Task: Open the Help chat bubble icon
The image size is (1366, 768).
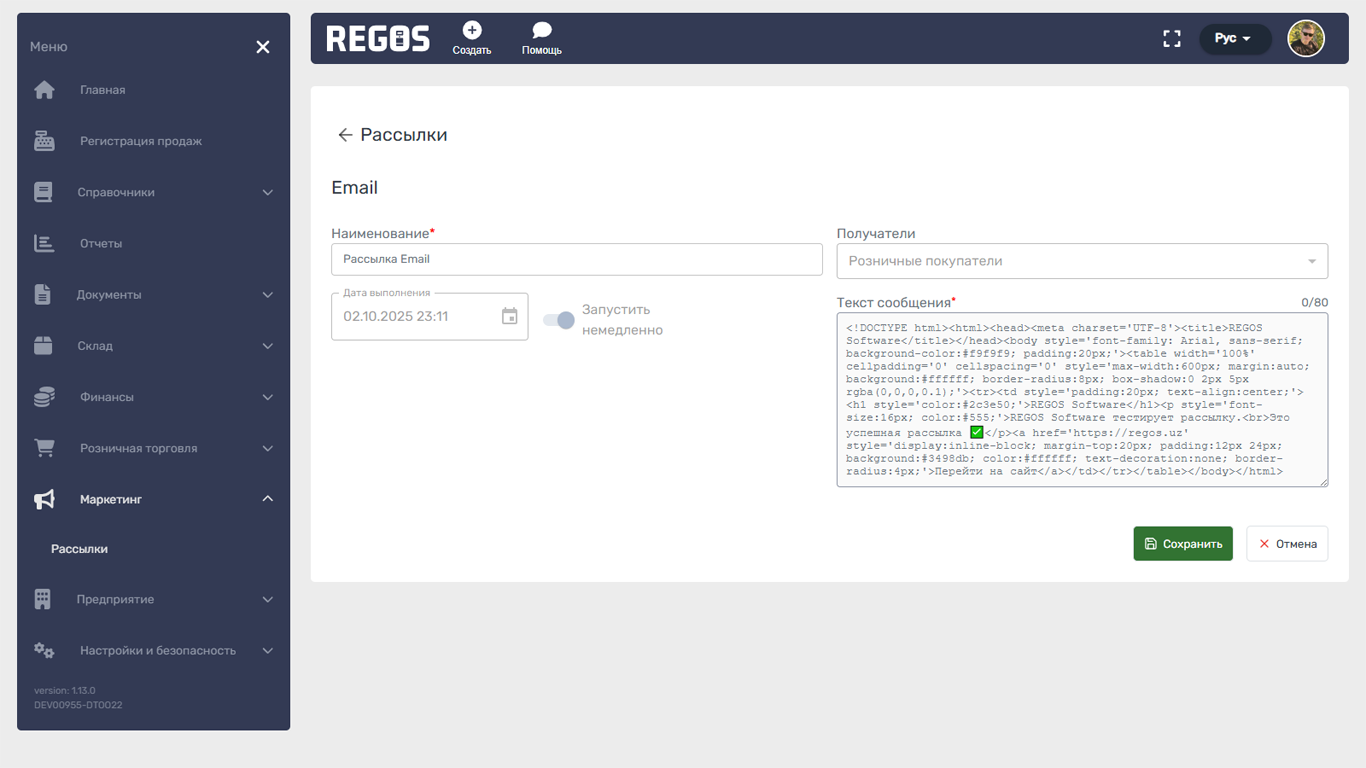Action: coord(541,31)
